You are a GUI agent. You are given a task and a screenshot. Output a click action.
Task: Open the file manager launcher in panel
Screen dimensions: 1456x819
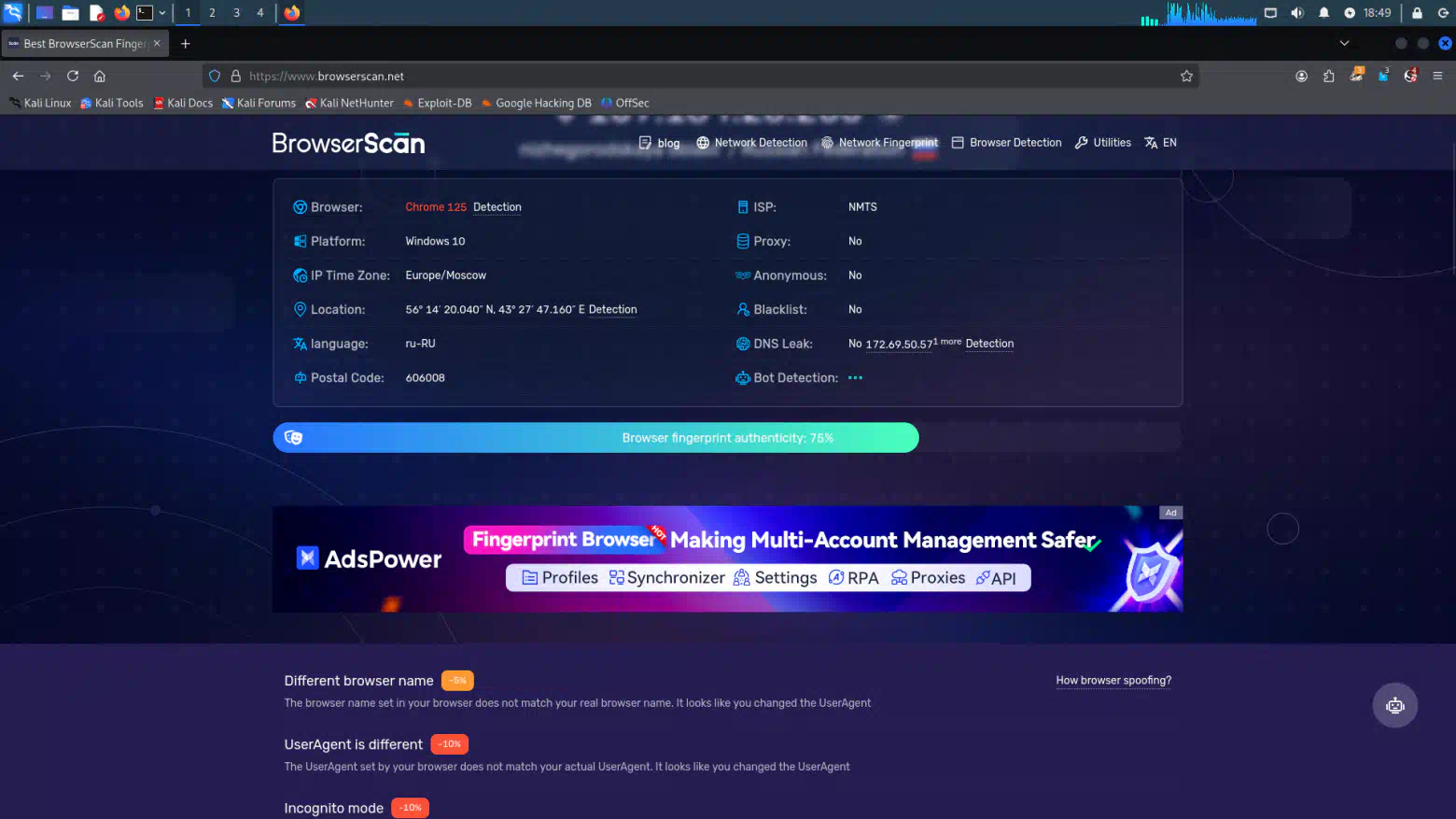pyautogui.click(x=71, y=12)
